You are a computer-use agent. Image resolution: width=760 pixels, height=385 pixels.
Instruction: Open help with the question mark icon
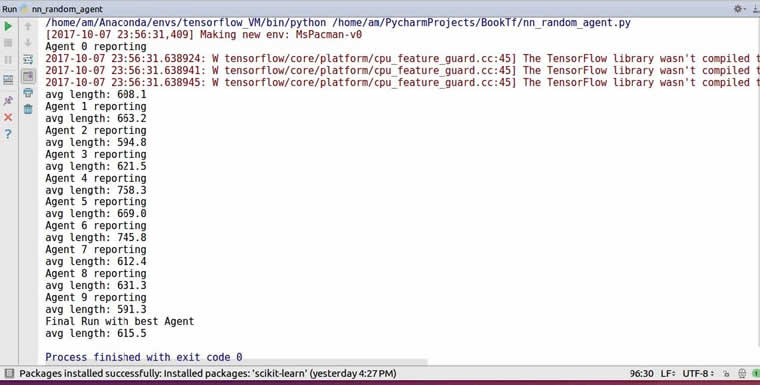[x=8, y=134]
